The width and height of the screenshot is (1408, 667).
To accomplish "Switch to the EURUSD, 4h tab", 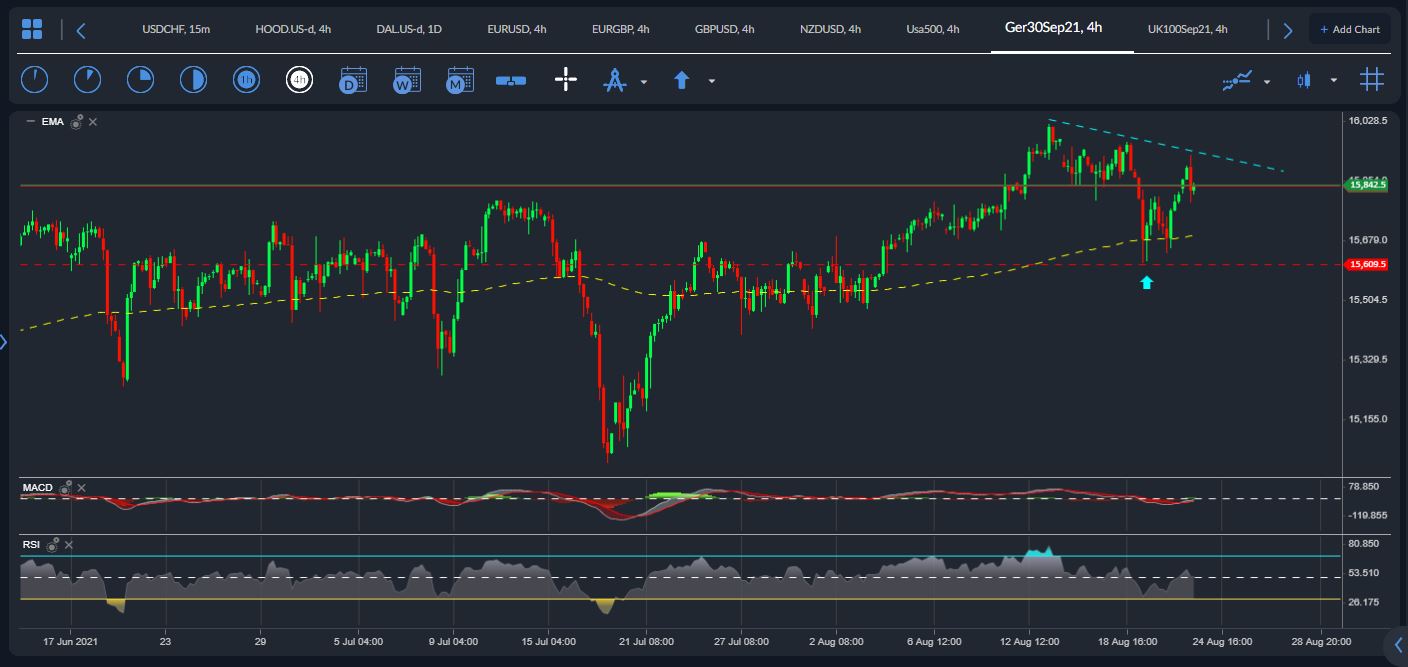I will pos(516,29).
